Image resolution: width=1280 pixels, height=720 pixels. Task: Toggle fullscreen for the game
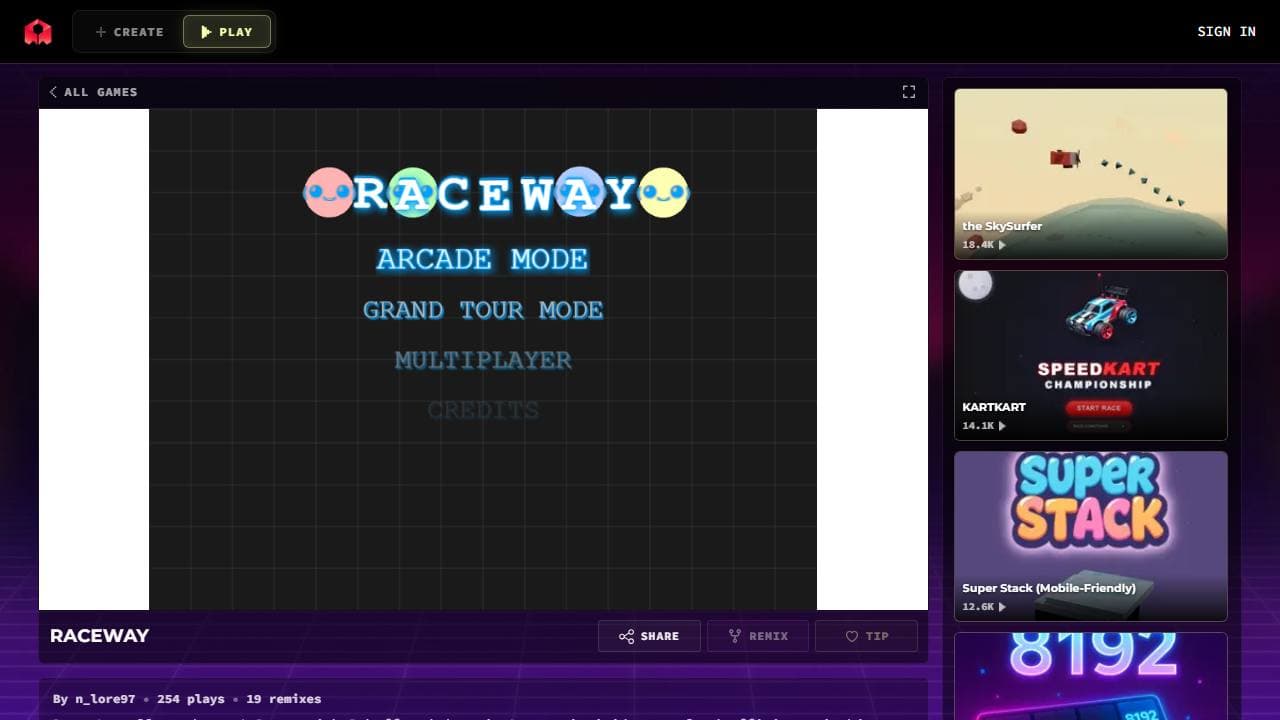click(x=908, y=92)
